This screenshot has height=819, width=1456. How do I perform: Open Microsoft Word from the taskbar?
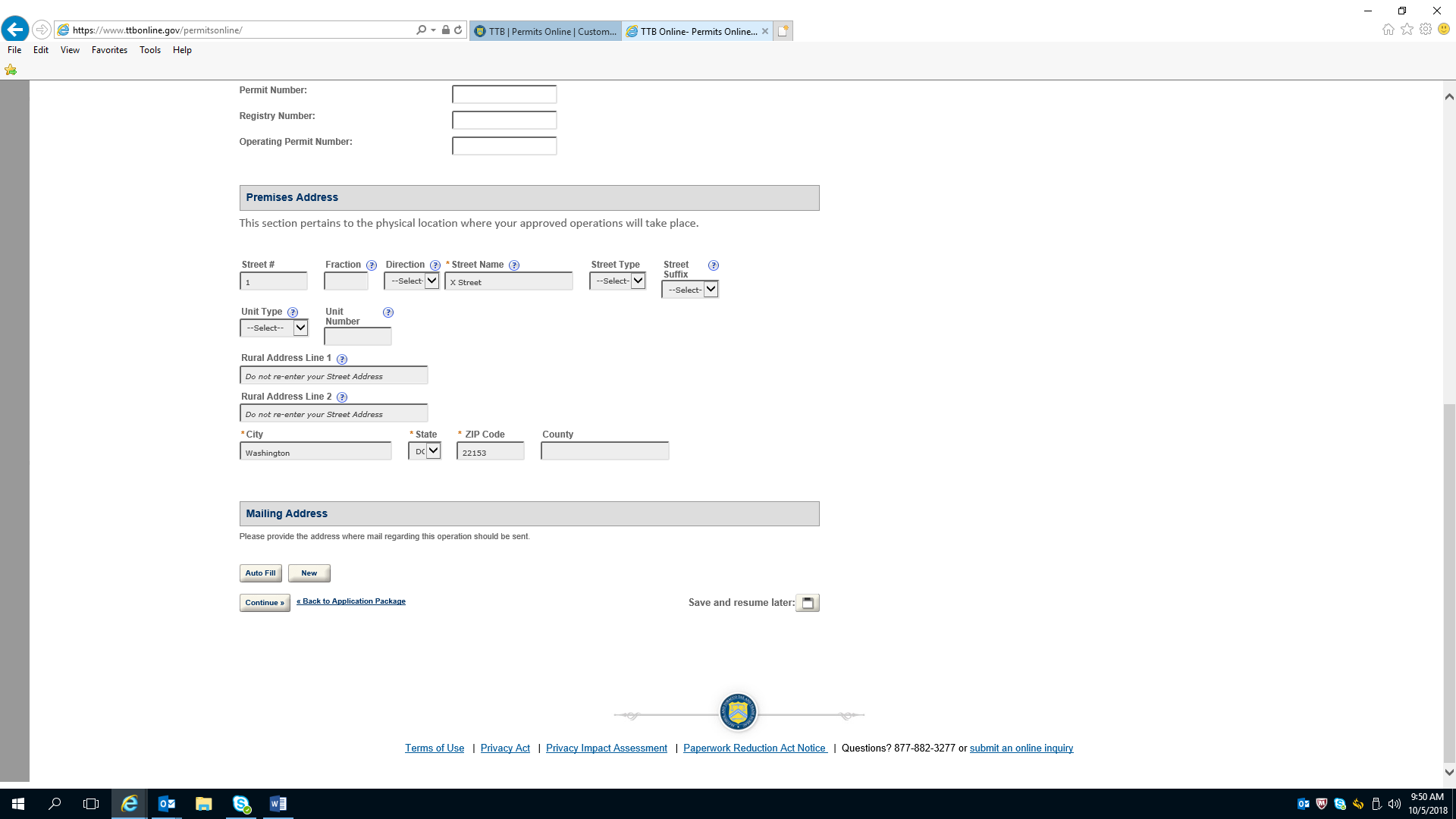[278, 804]
